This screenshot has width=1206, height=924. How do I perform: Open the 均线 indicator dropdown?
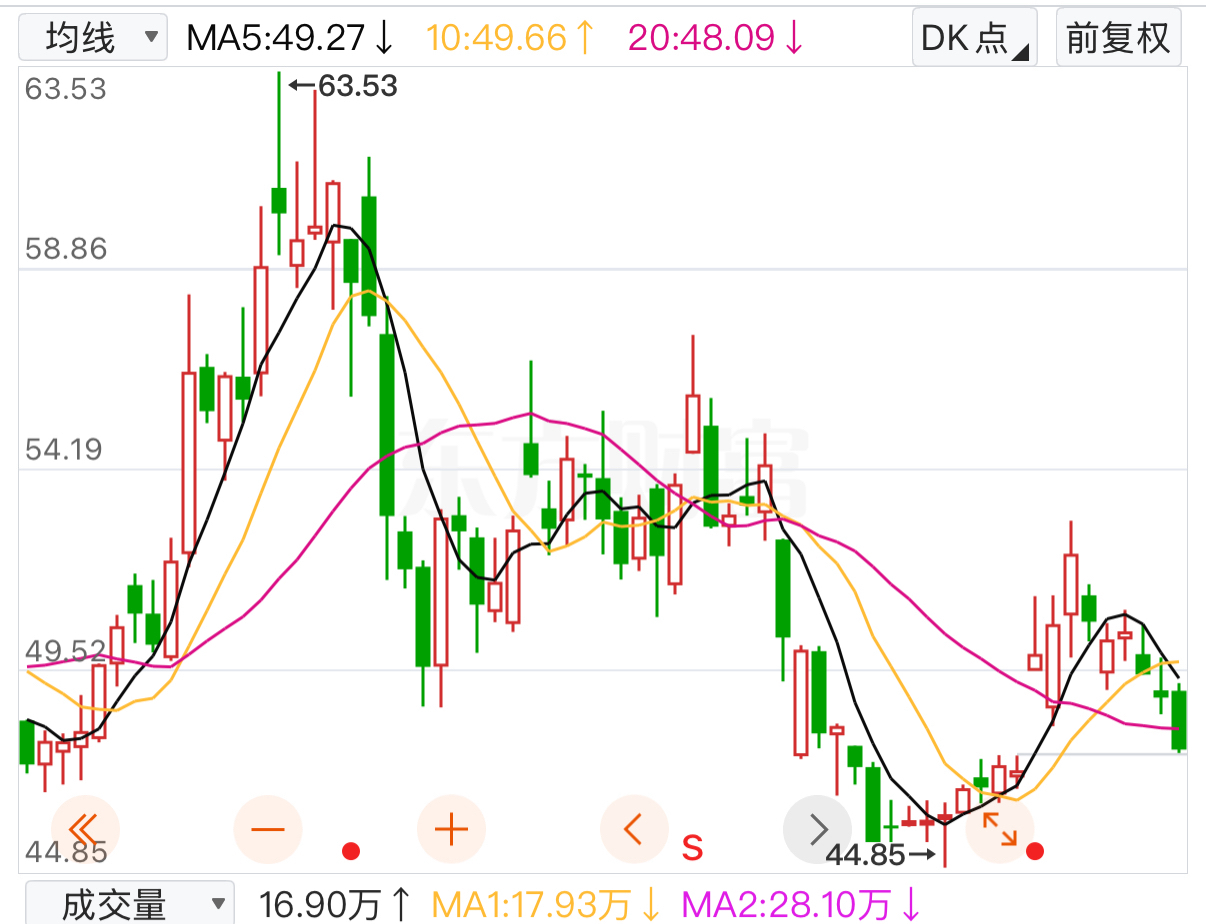[x=94, y=38]
